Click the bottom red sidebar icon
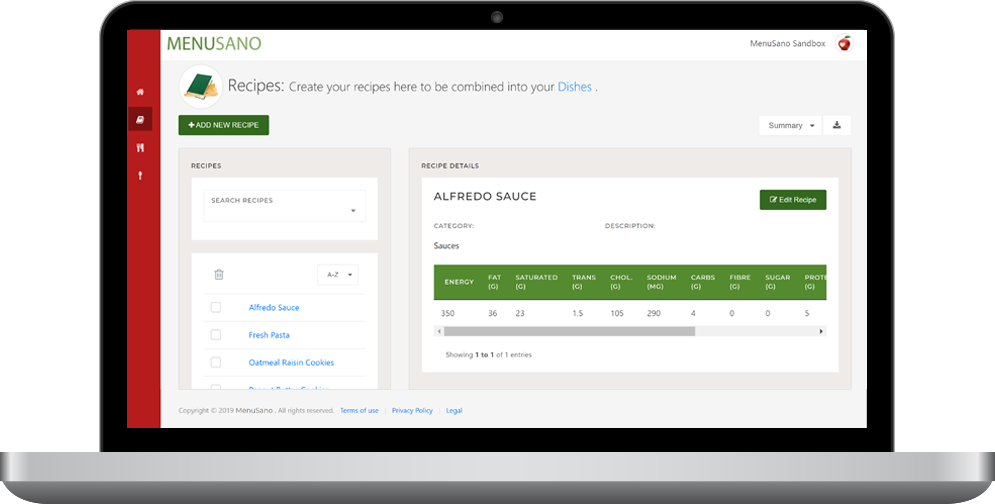 (140, 175)
